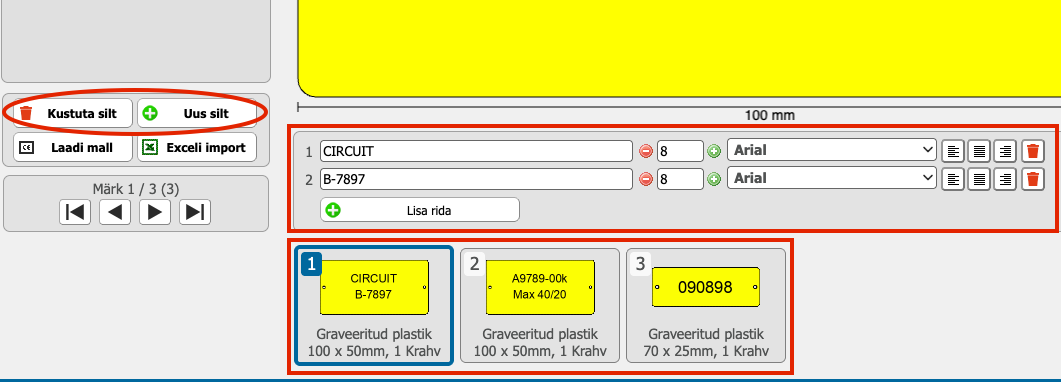Click font size field of B-7897 row
1061x382 pixels.
(680, 178)
